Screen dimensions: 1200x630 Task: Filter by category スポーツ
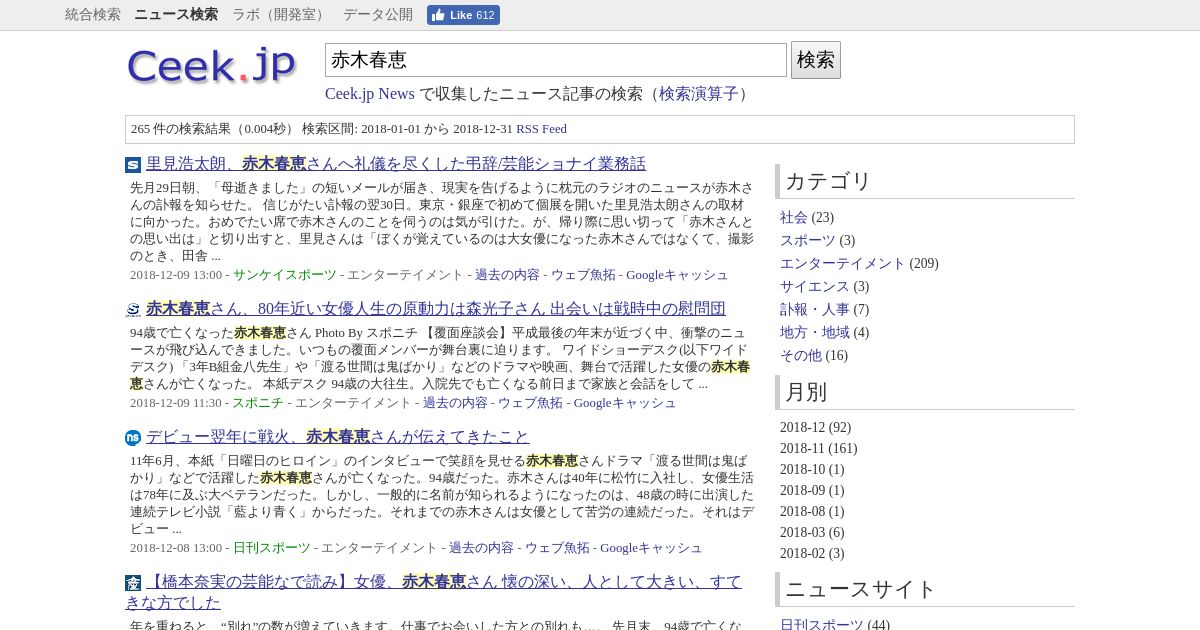click(x=808, y=240)
